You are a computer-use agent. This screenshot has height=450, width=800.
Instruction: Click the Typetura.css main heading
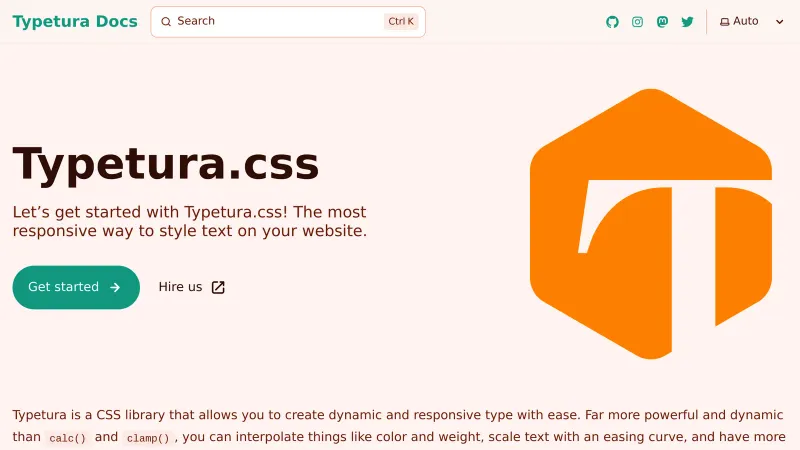pos(166,163)
